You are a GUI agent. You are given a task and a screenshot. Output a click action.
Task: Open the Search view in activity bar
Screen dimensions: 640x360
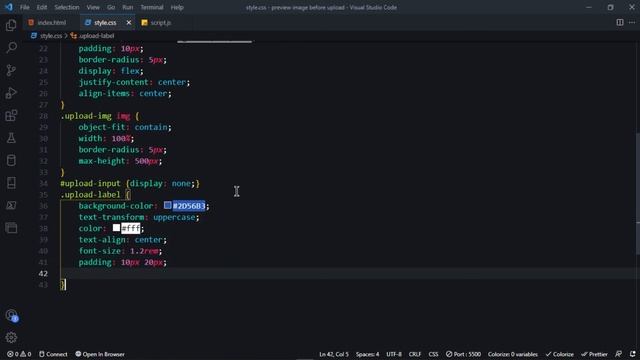[11, 47]
